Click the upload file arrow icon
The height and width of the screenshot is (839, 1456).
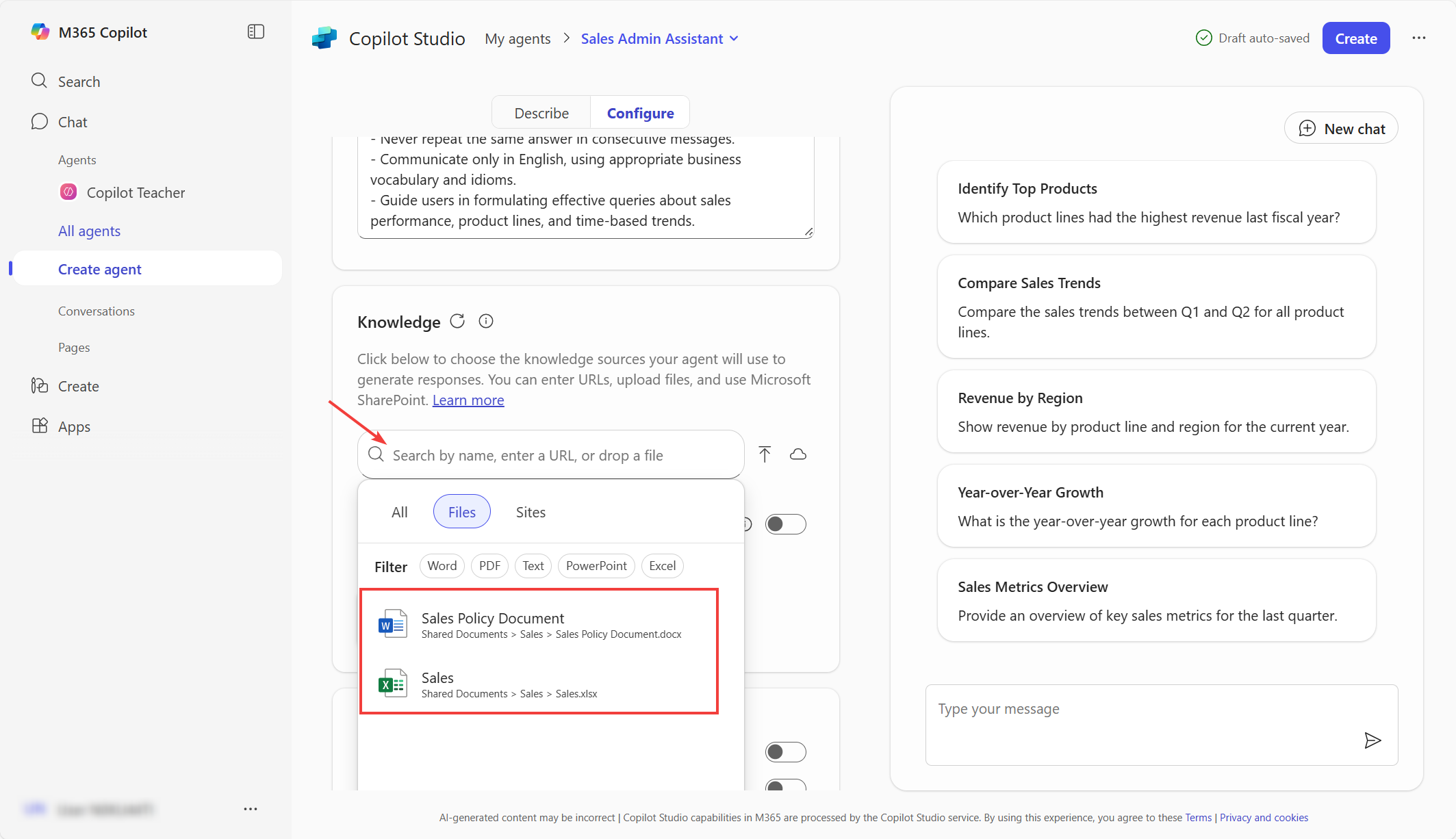click(x=765, y=454)
